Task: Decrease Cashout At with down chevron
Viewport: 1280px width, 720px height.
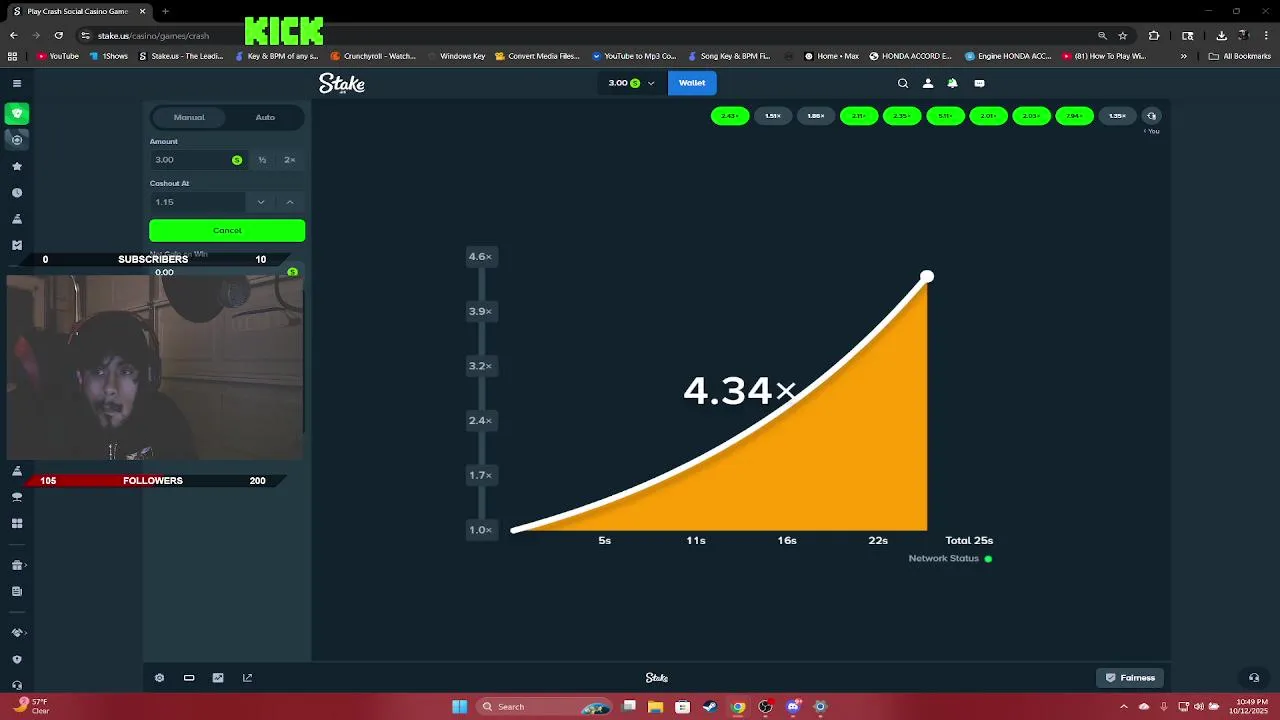Action: pyautogui.click(x=261, y=202)
